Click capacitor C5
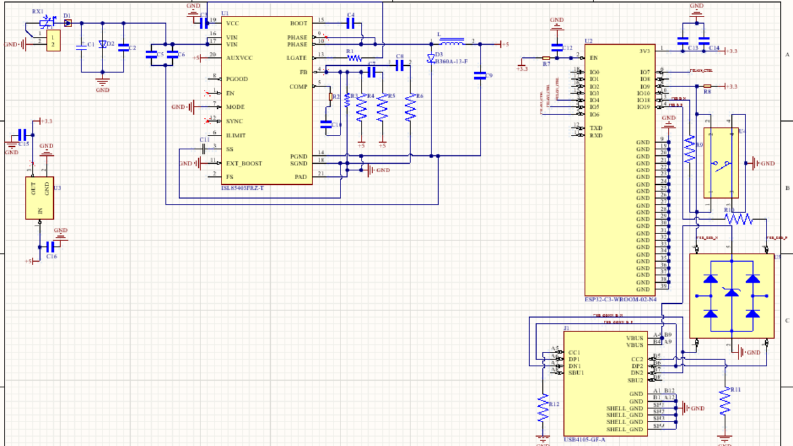This screenshot has height=446, width=793. click(151, 54)
